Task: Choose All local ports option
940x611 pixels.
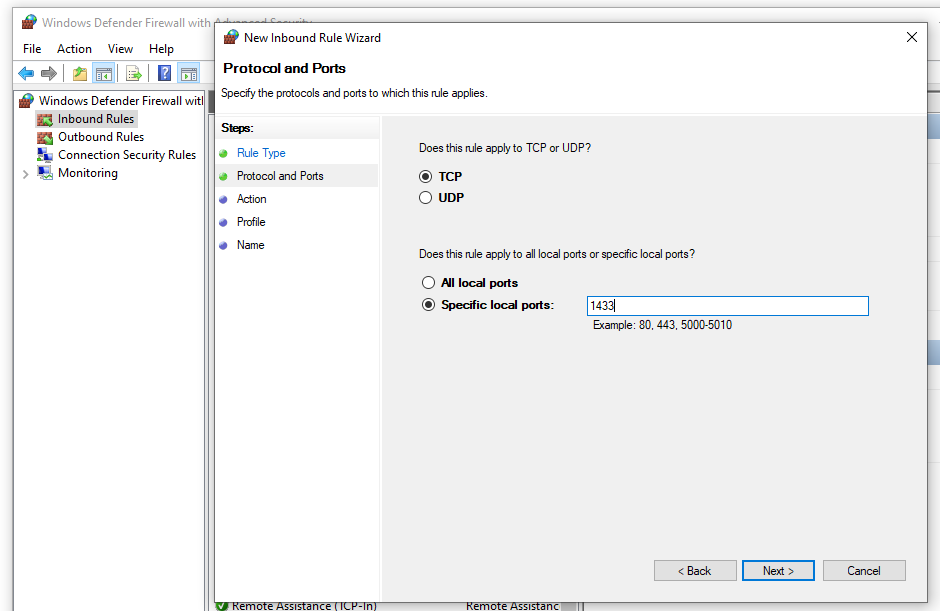Action: tap(428, 282)
